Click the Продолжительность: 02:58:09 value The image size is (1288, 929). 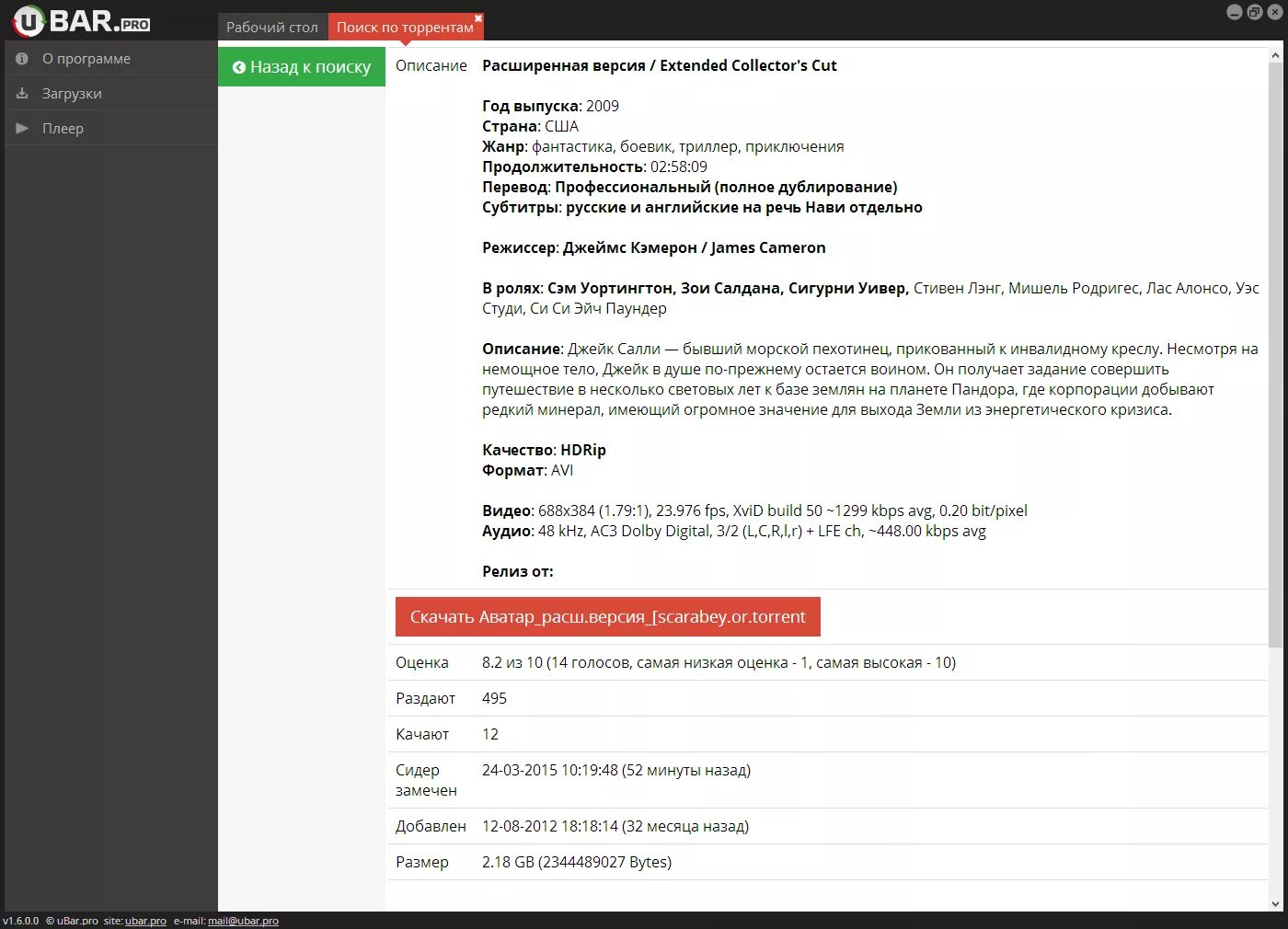pyautogui.click(x=678, y=166)
